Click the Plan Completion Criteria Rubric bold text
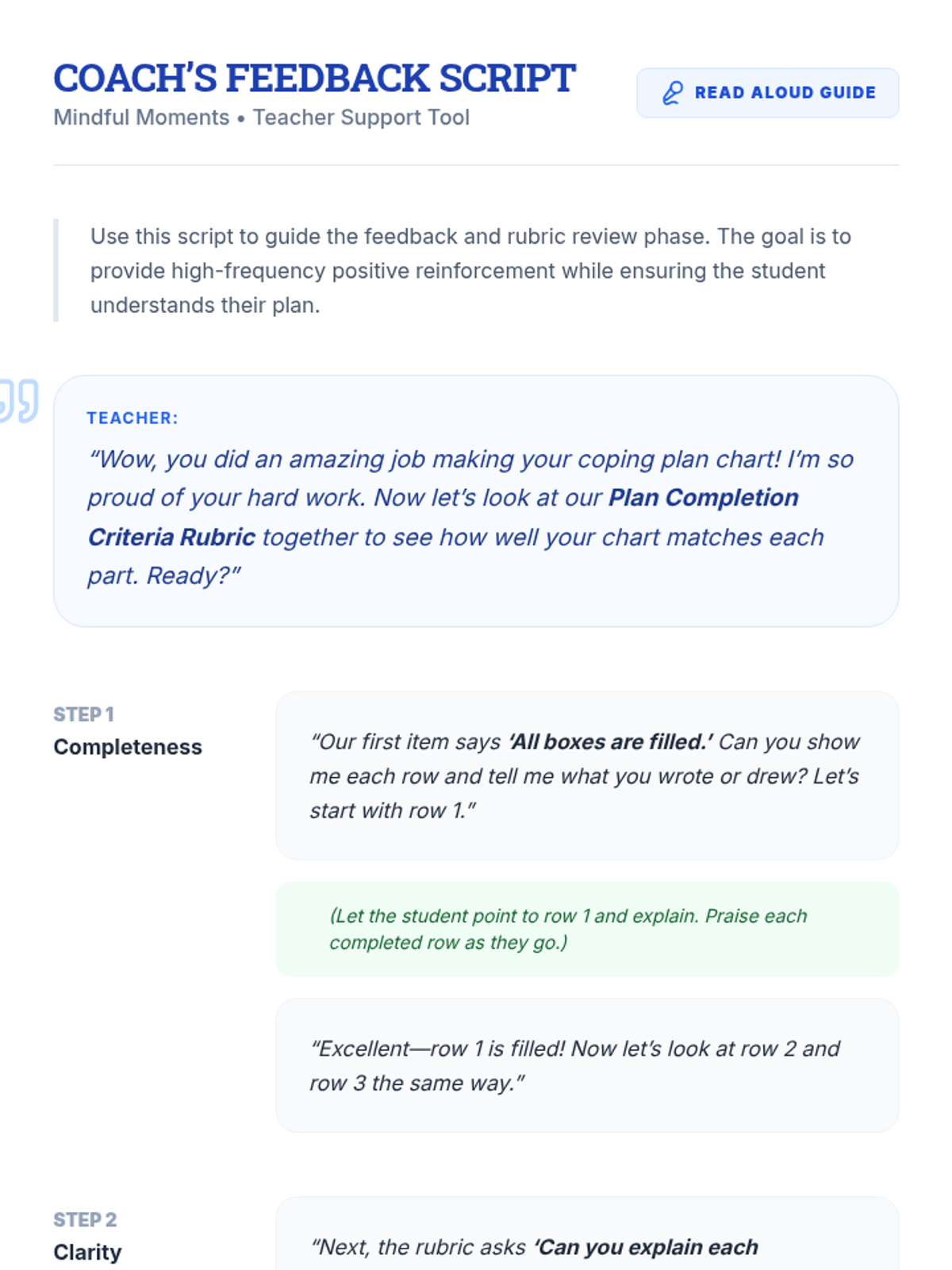The width and height of the screenshot is (952, 1270). tap(443, 518)
